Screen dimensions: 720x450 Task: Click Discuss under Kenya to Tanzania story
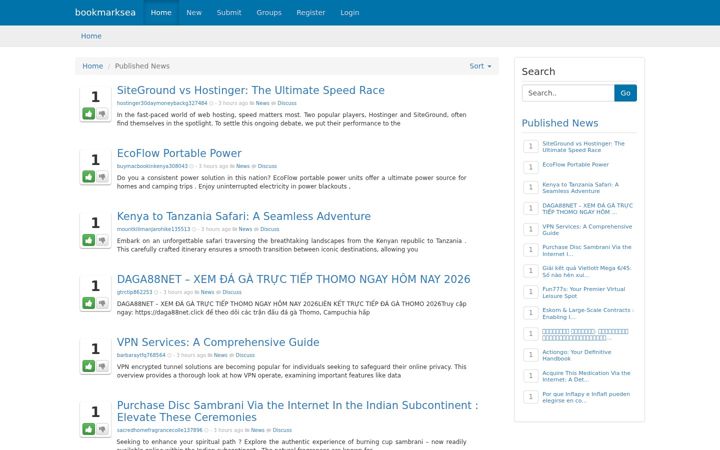(x=270, y=229)
